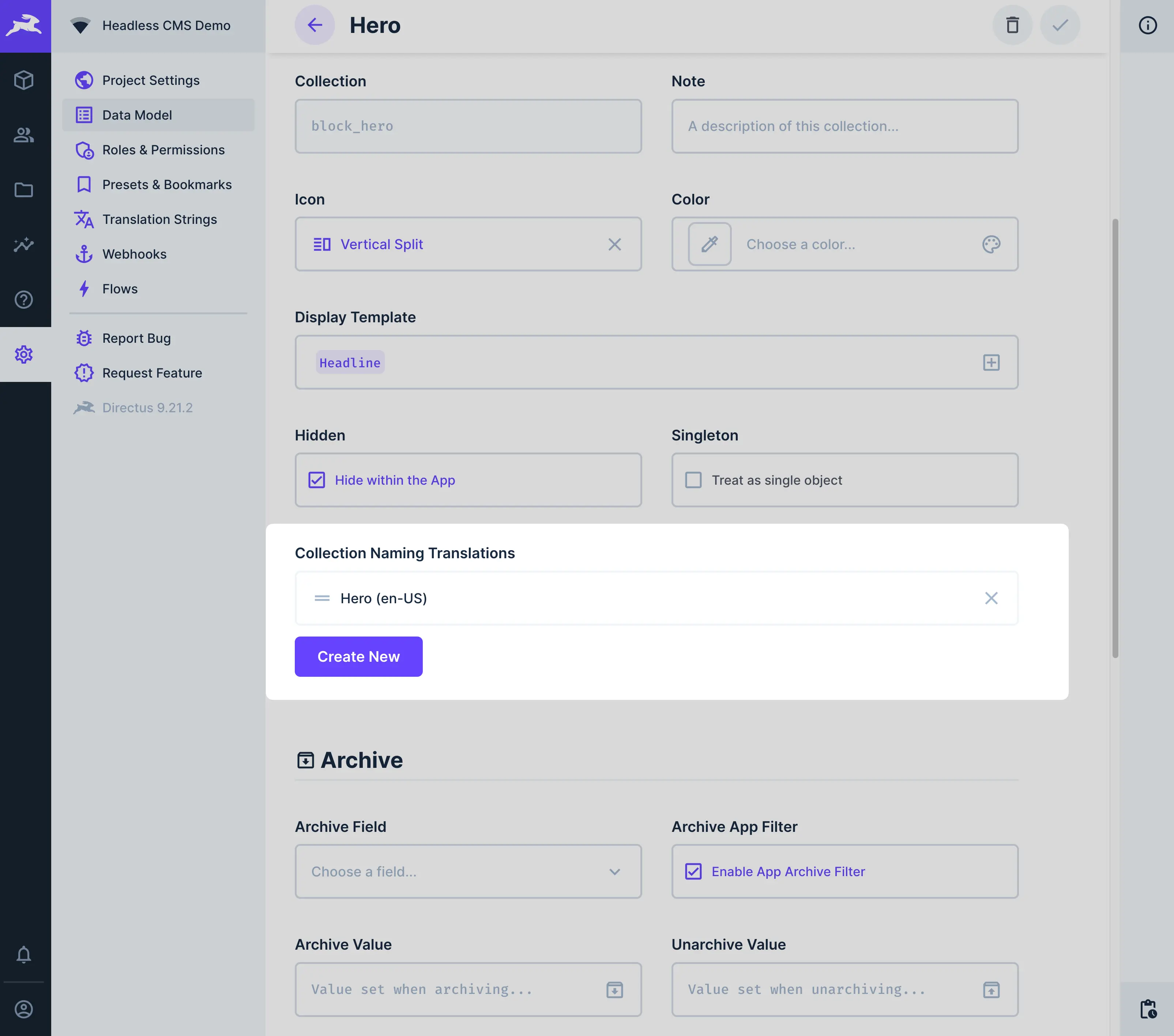1174x1036 pixels.
Task: Open the color eyedropper swatch picker
Action: (710, 244)
